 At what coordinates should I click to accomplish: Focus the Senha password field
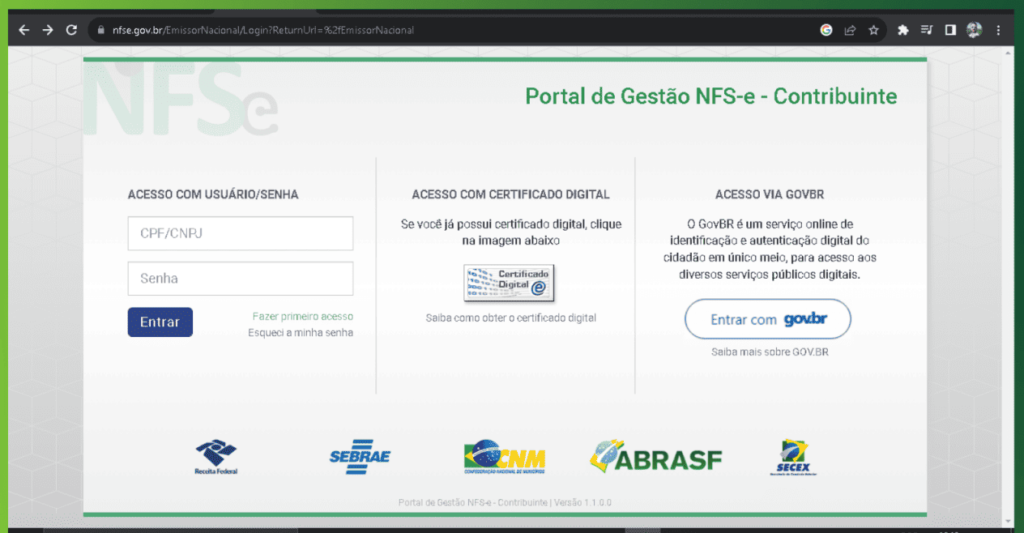point(240,278)
